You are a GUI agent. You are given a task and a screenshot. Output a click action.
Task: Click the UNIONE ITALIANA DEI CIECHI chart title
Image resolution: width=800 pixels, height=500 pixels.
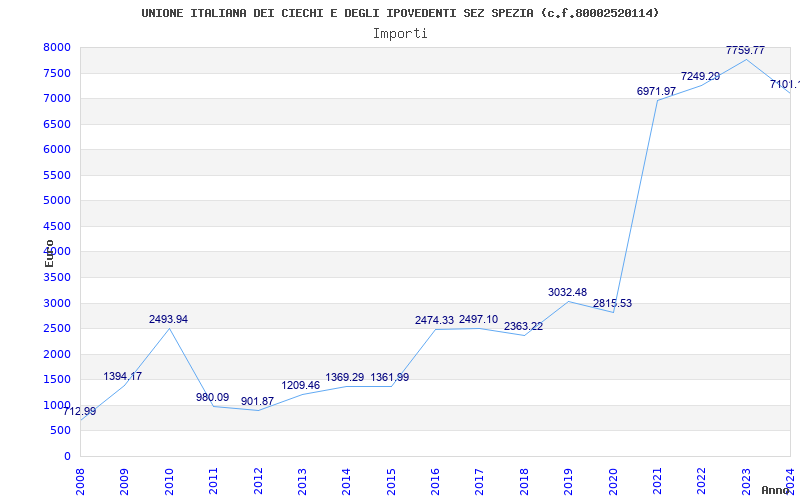tap(400, 13)
